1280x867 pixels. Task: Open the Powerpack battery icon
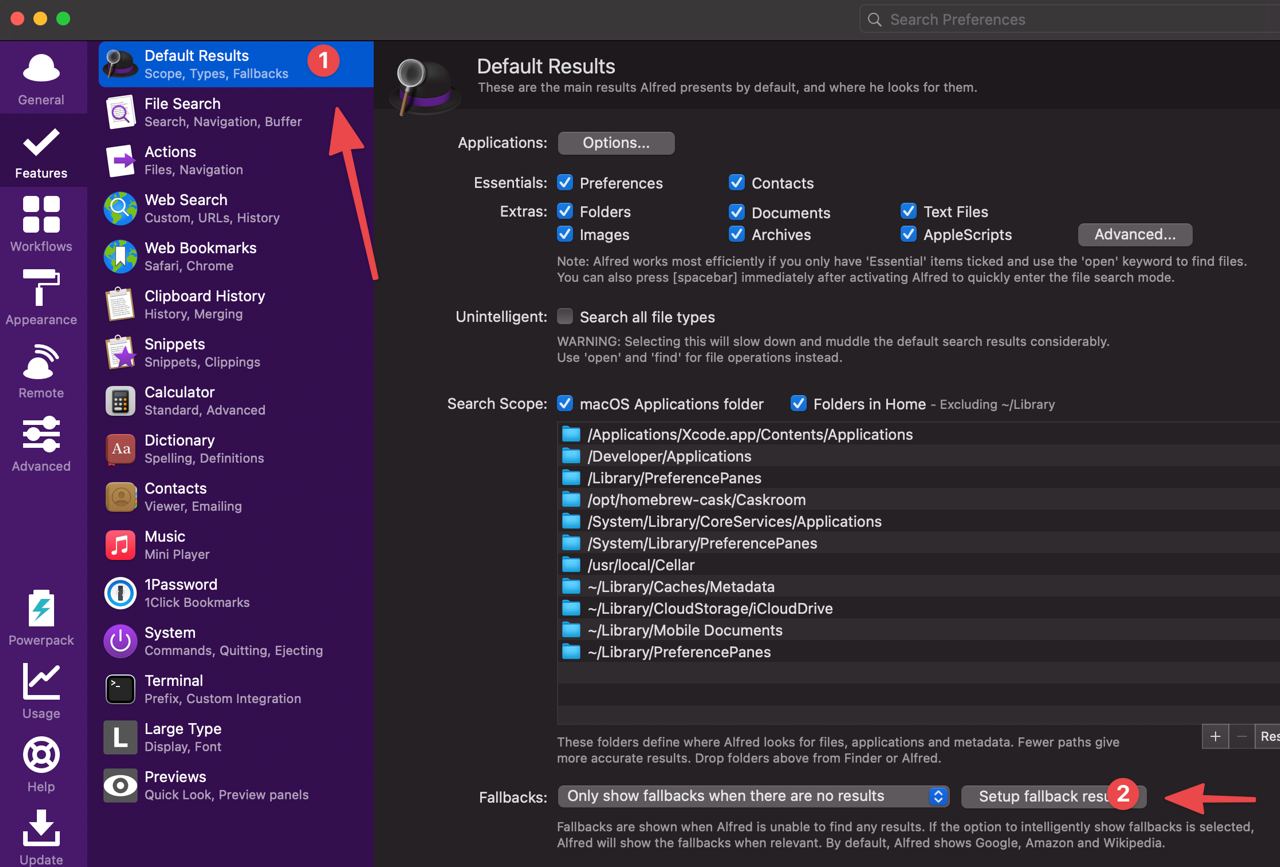point(41,608)
